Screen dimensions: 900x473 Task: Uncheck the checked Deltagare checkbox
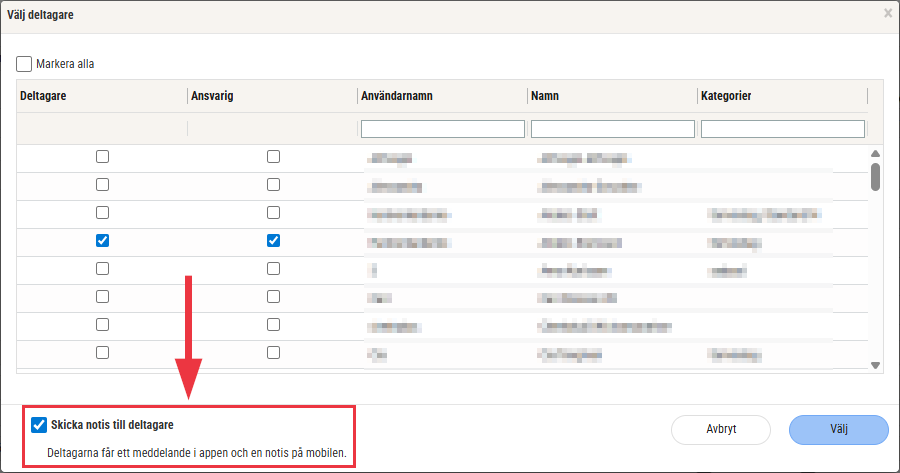coord(102,241)
